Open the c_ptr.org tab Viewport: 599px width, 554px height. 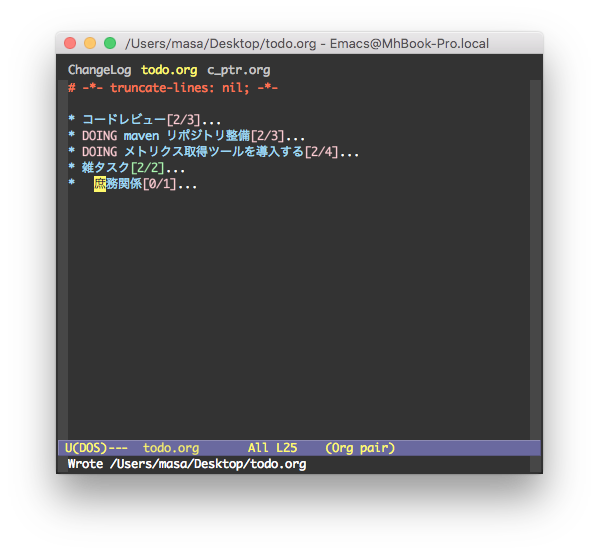coord(239,70)
